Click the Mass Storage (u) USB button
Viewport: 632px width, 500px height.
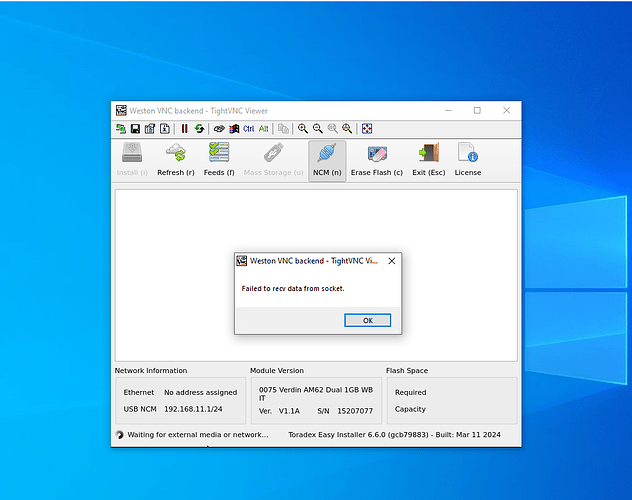click(x=273, y=160)
